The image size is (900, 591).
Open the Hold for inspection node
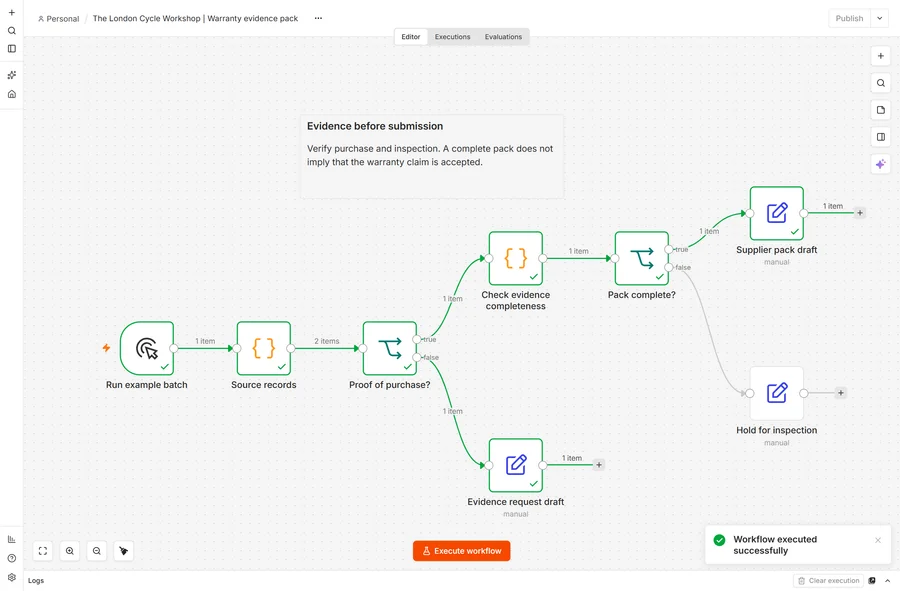coord(777,393)
